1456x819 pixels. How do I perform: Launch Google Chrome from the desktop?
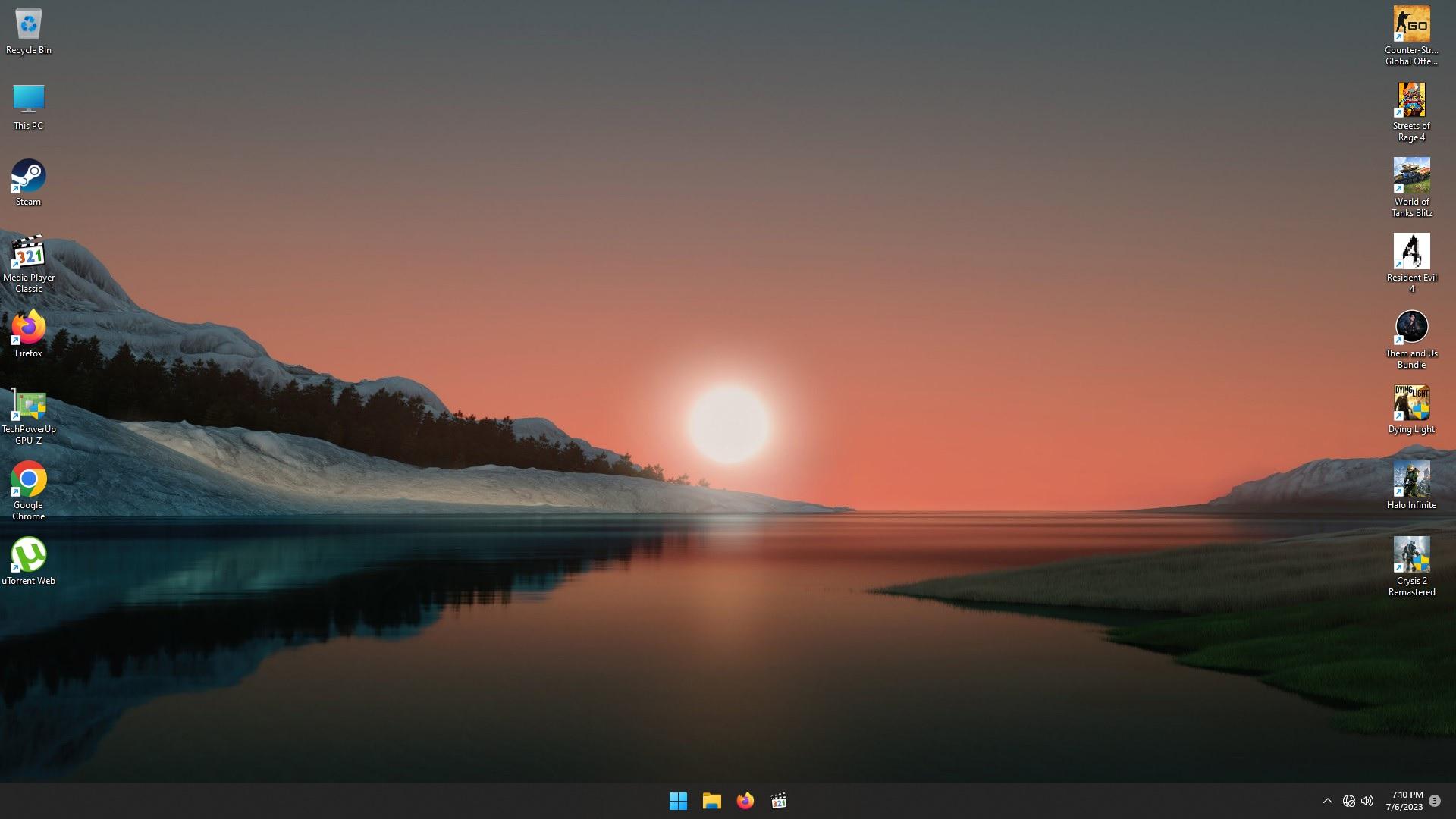[x=28, y=479]
